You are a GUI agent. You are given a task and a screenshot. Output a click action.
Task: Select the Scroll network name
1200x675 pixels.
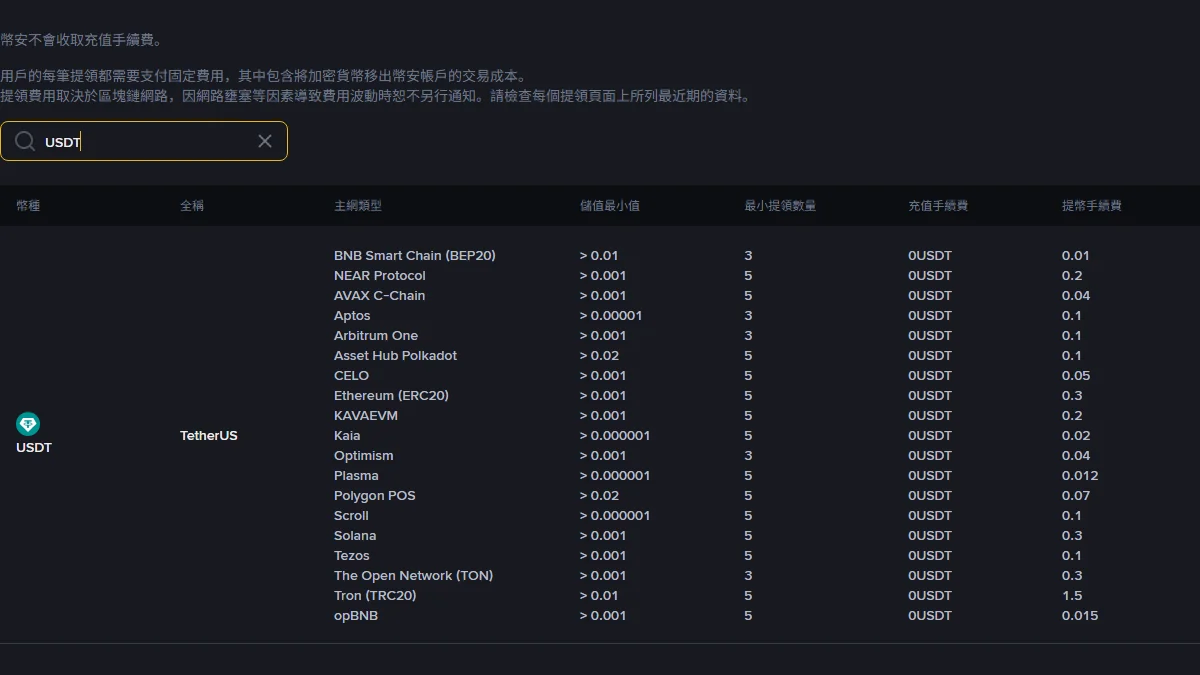351,516
